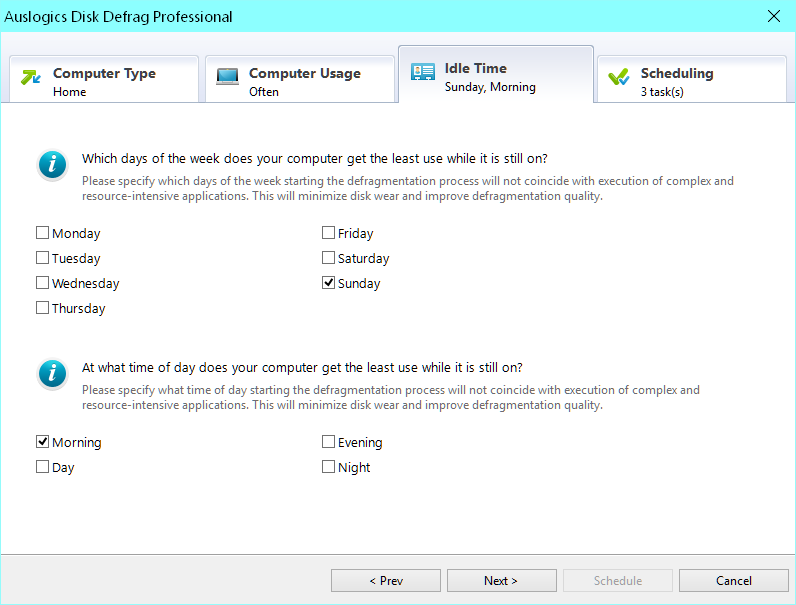Check the Wednesday option

tap(43, 283)
